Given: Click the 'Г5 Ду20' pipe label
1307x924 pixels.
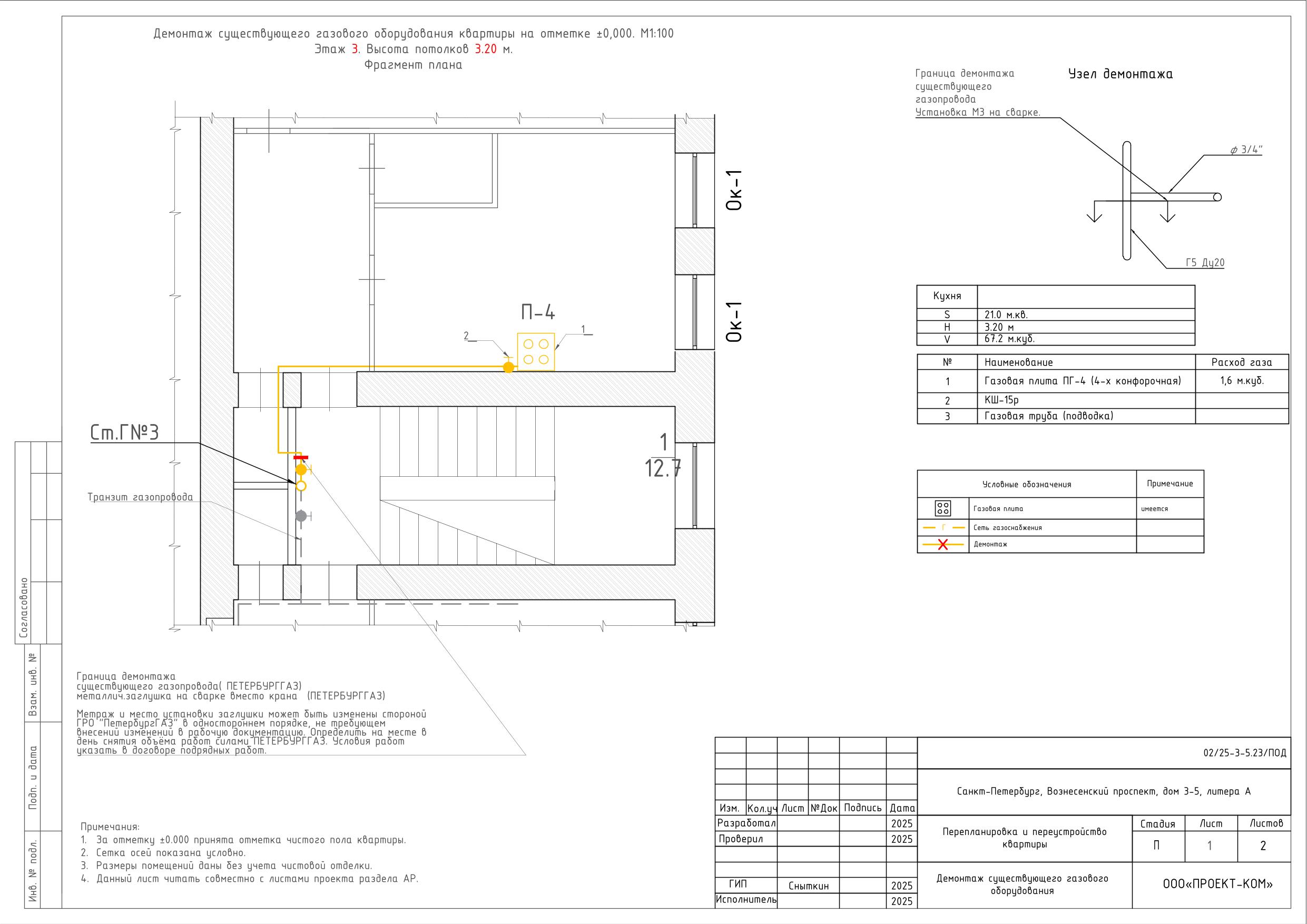Looking at the screenshot, I should click(x=1205, y=262).
